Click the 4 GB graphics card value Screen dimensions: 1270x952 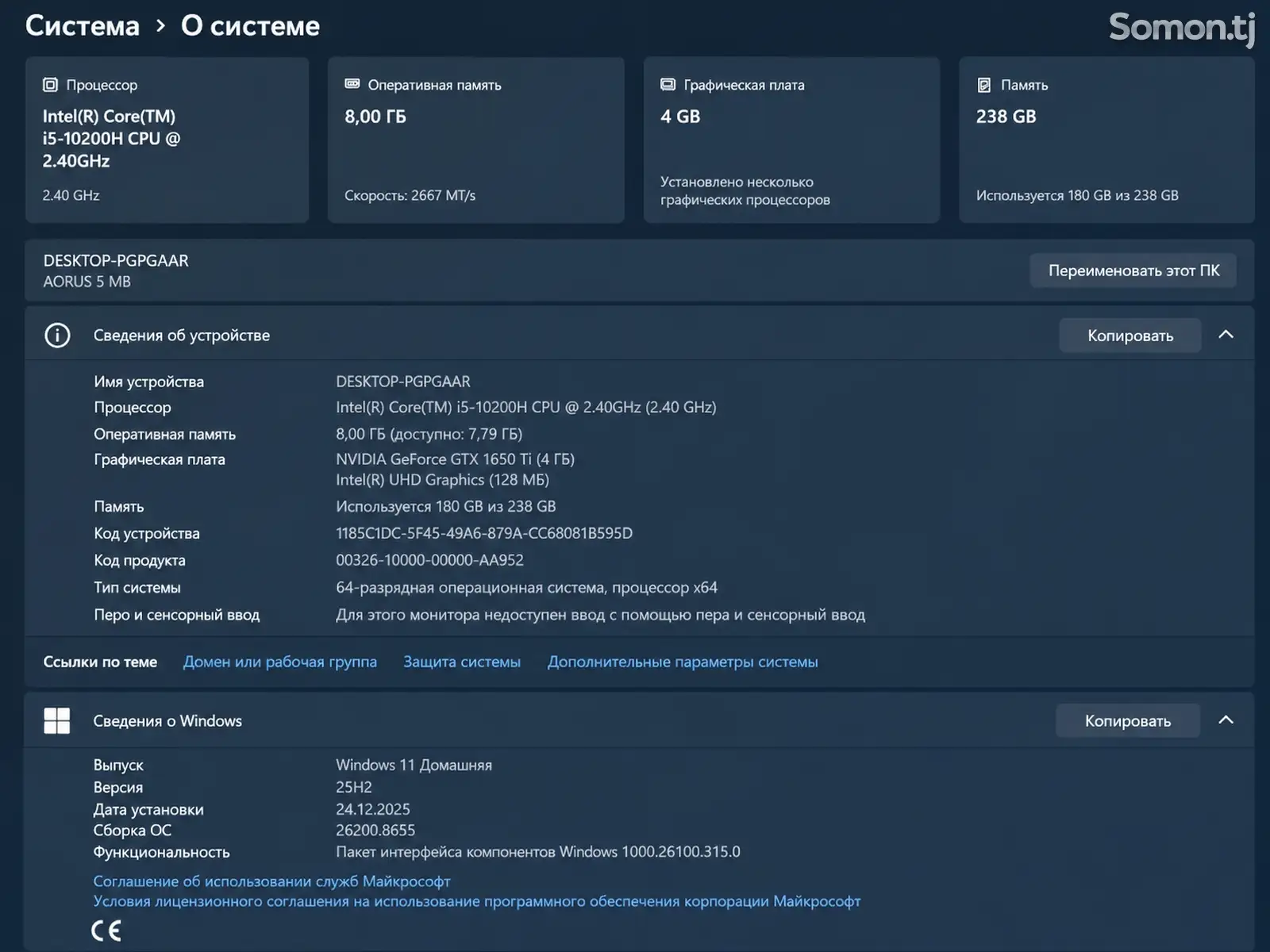tap(680, 117)
